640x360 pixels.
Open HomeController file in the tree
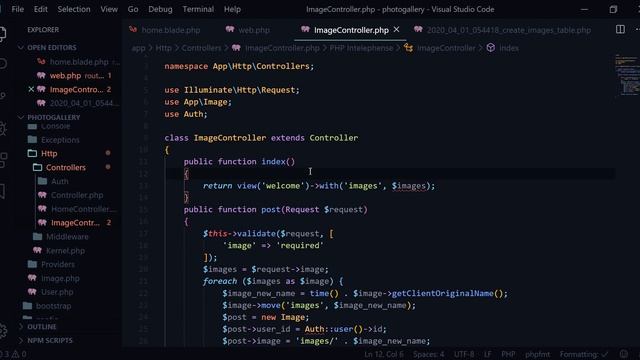tap(82, 209)
